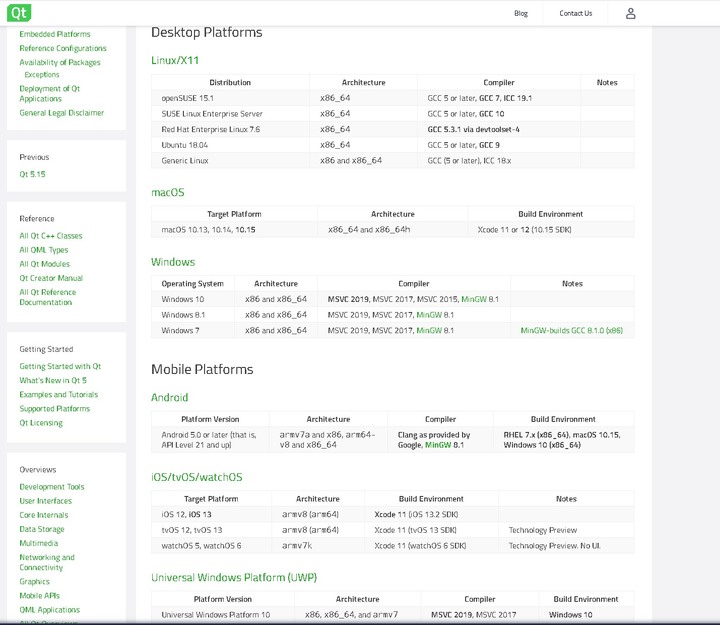Open Reference Configurations sidebar link
Screen dimensions: 720x625
click(x=62, y=48)
